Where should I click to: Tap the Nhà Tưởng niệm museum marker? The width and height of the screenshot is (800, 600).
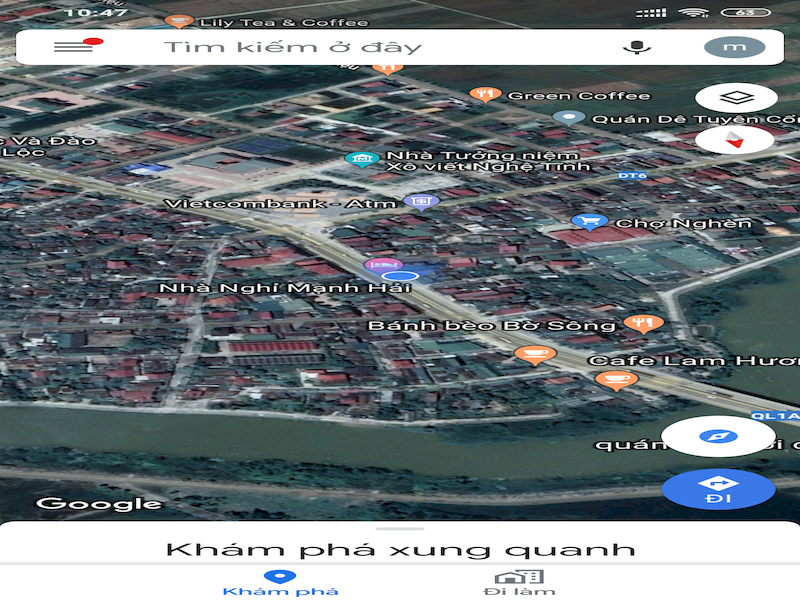click(x=359, y=160)
